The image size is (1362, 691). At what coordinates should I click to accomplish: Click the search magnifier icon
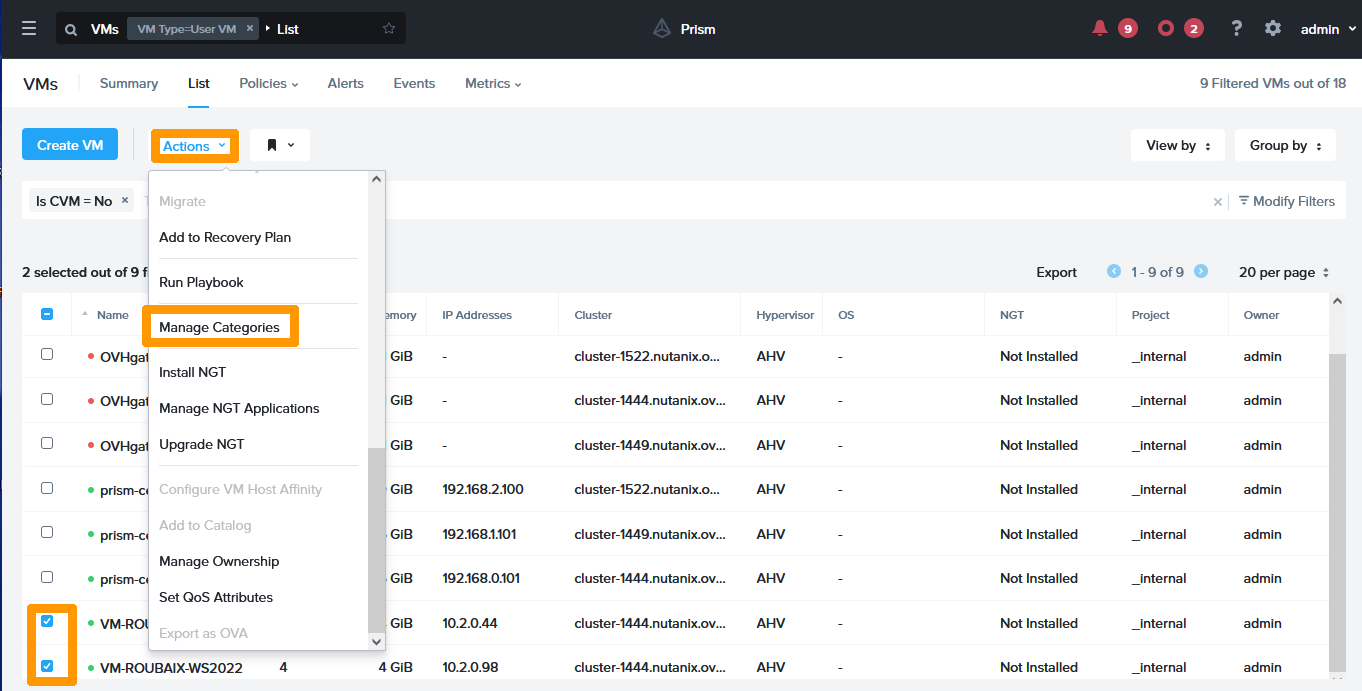click(71, 30)
